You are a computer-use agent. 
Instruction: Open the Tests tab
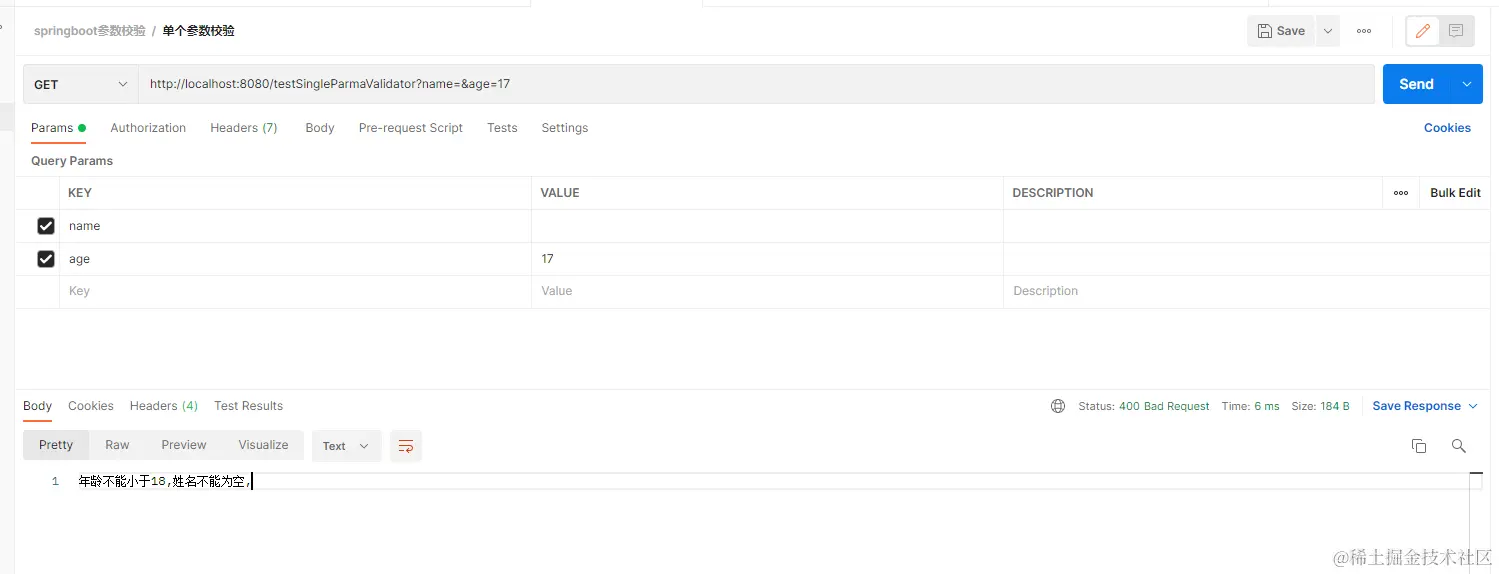502,128
